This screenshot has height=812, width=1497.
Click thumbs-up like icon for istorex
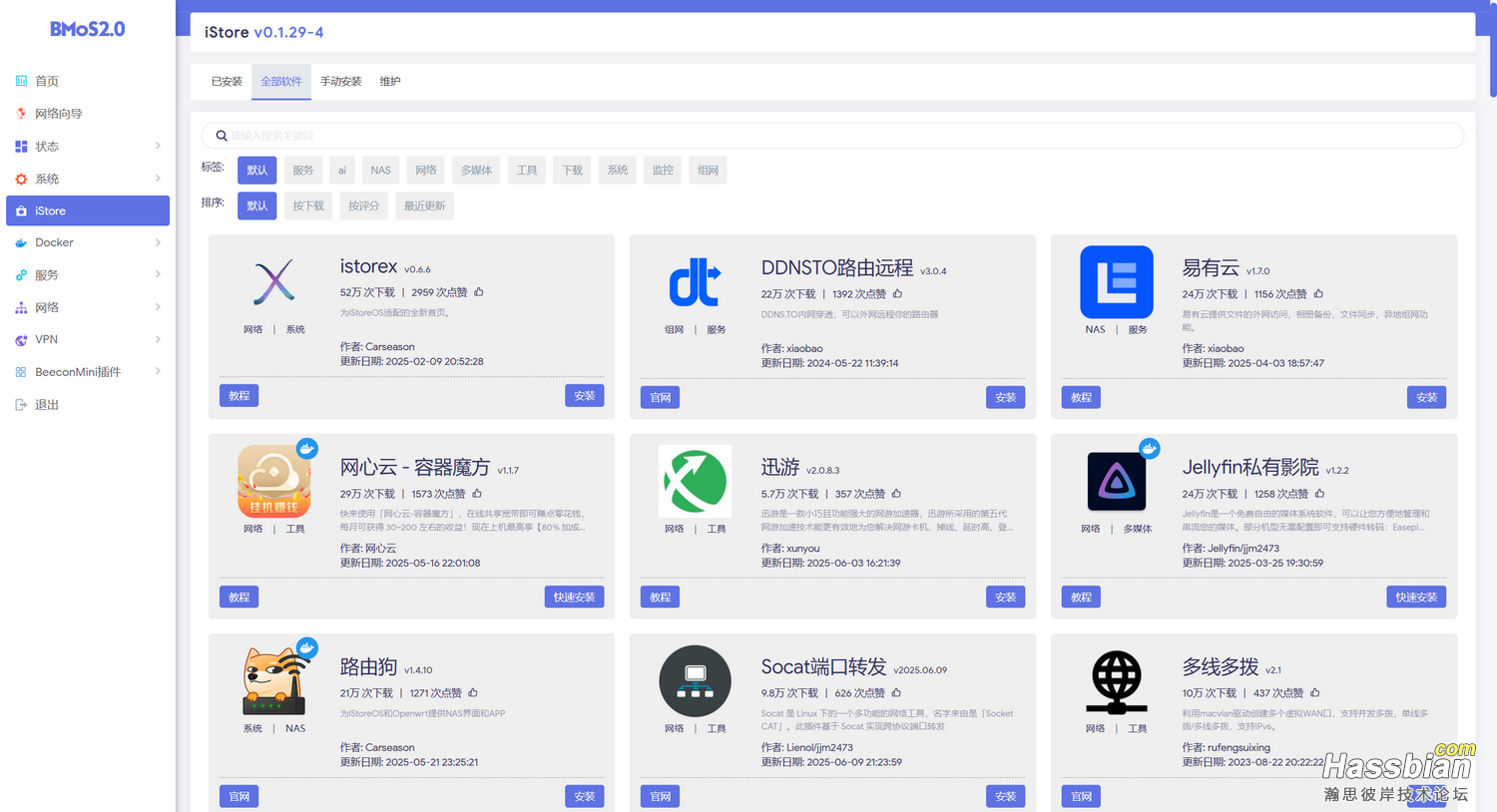coord(479,292)
